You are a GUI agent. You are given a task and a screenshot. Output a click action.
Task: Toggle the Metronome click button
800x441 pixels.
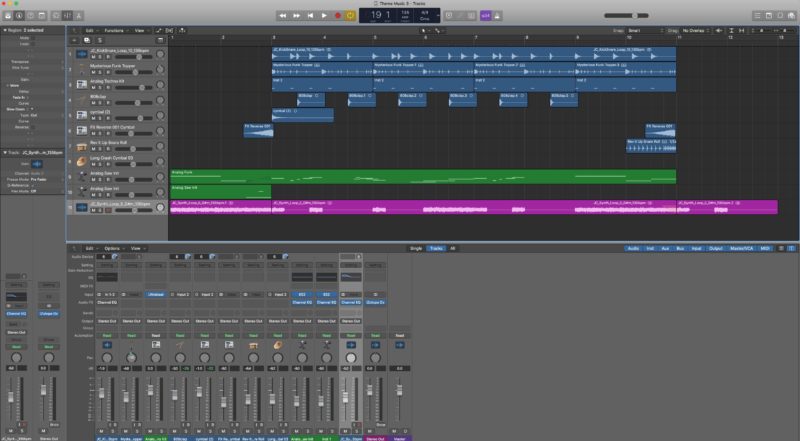point(497,16)
